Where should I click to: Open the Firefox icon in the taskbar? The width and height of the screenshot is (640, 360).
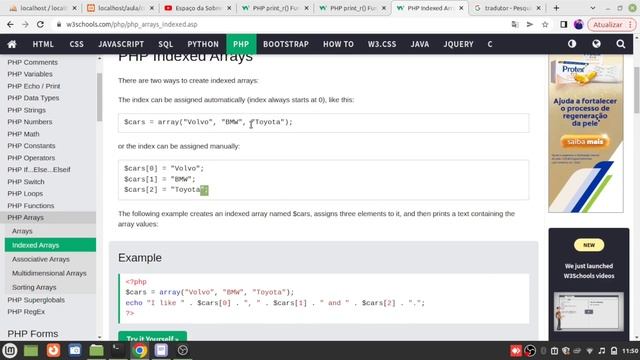[53, 350]
